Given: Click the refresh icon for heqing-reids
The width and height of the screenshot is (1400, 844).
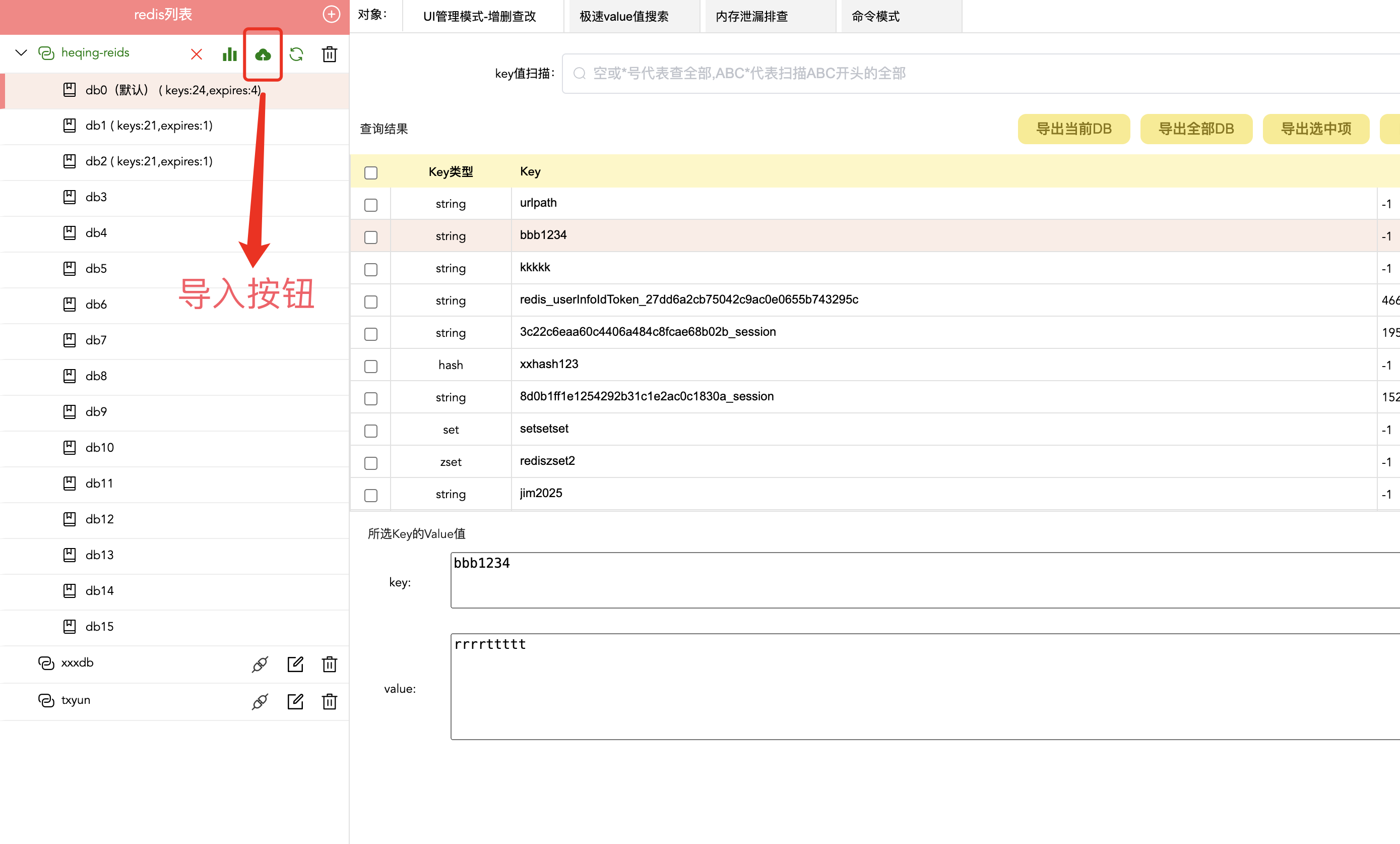Looking at the screenshot, I should (296, 54).
